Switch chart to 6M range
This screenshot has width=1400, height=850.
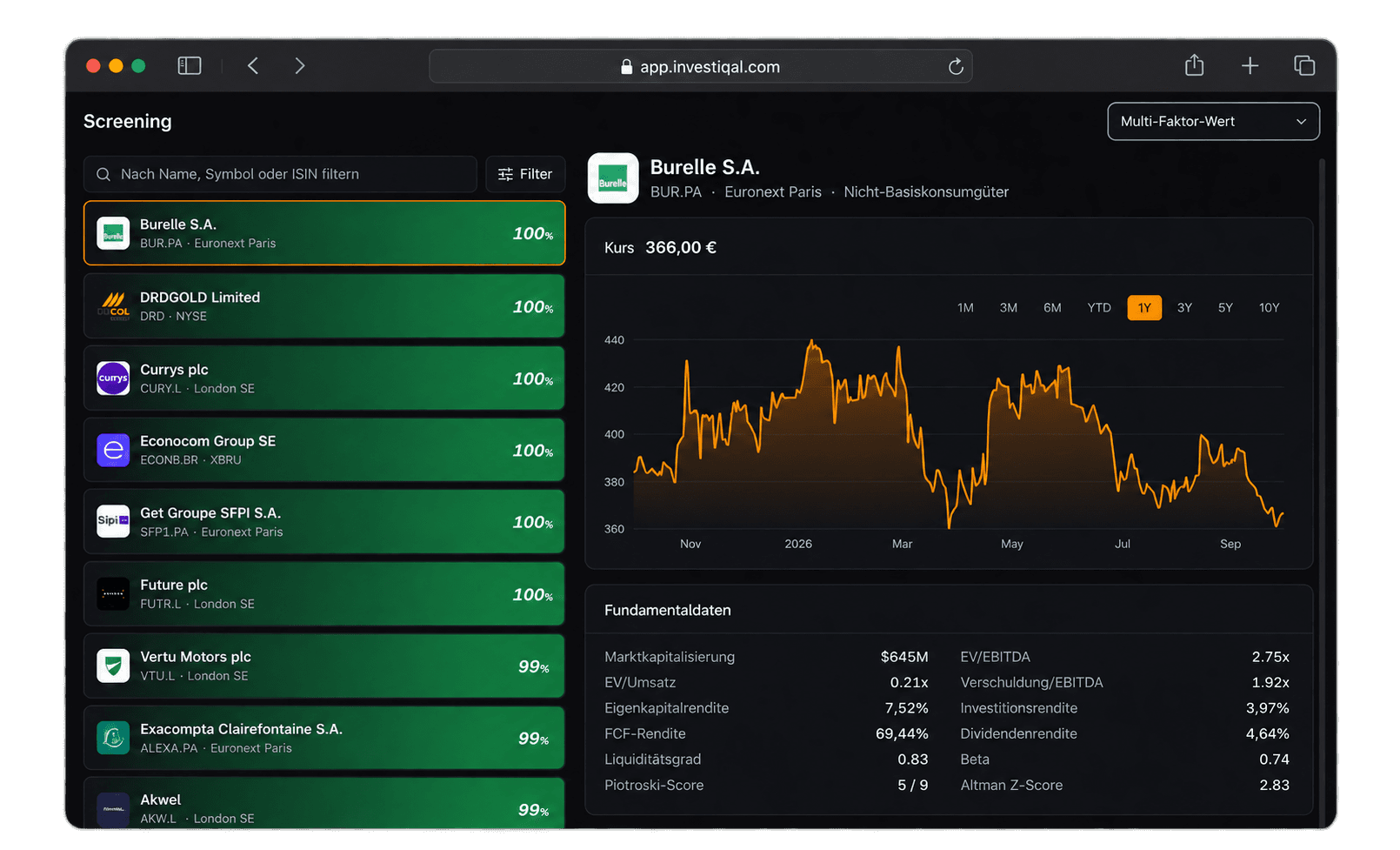click(1052, 308)
